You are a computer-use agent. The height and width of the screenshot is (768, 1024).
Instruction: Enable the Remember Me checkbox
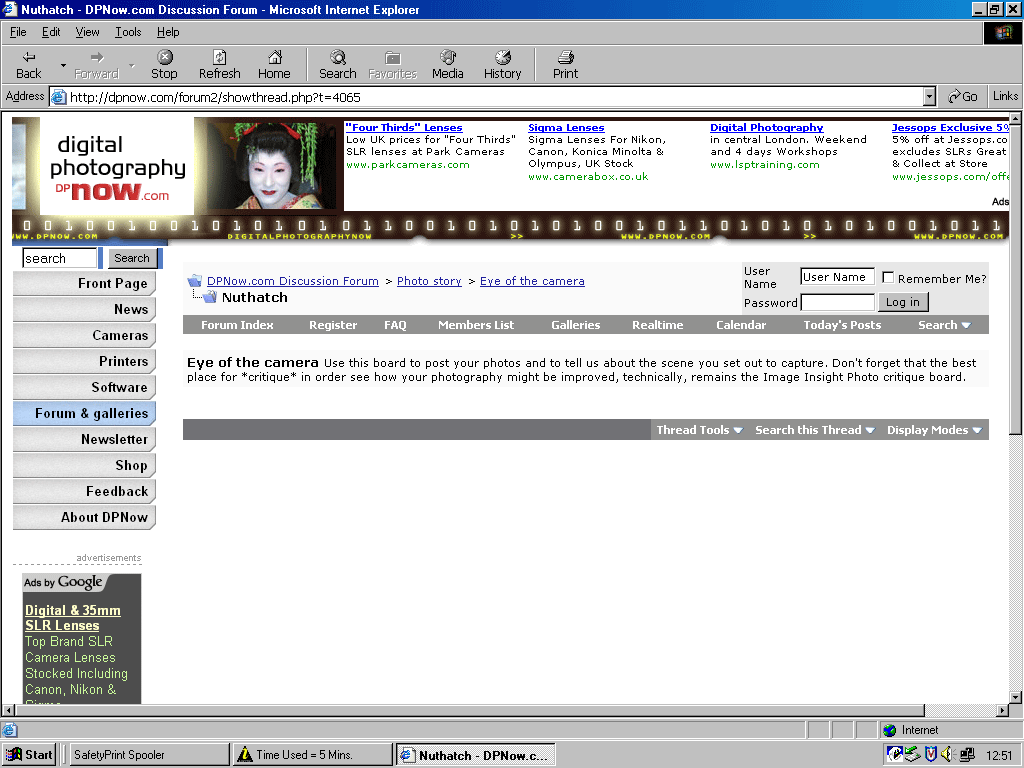[x=888, y=278]
